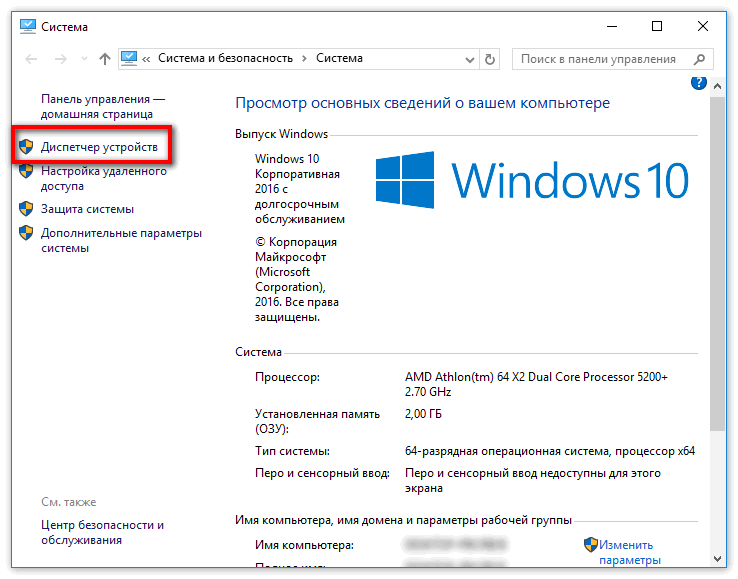Click the computer icon in address bar
738x579 pixels.
click(129, 58)
